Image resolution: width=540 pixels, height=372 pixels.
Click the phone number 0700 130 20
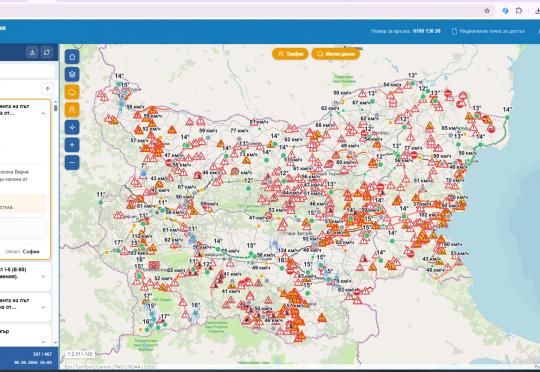(x=426, y=31)
